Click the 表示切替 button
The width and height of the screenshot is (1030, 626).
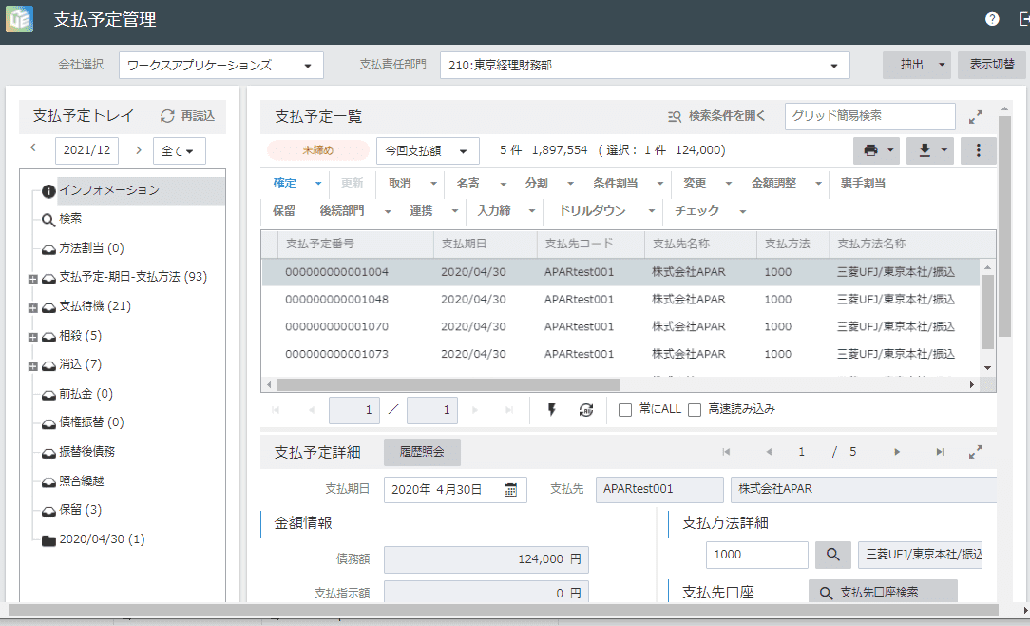(990, 65)
